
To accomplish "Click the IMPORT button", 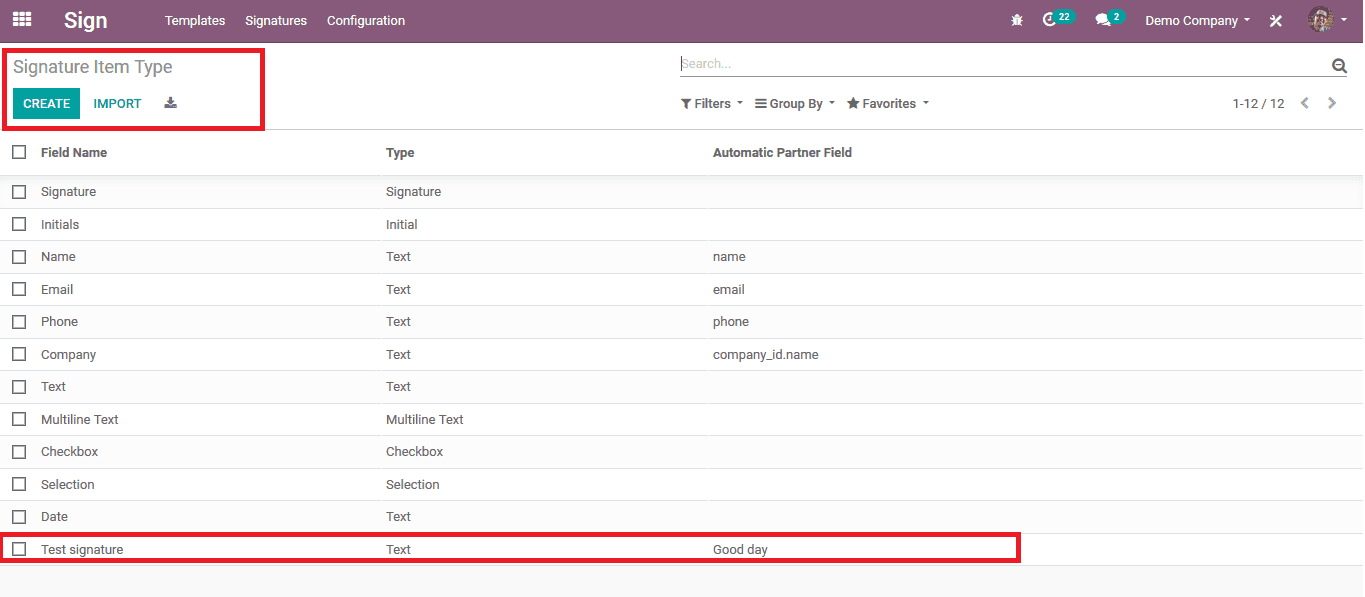I will [x=117, y=103].
